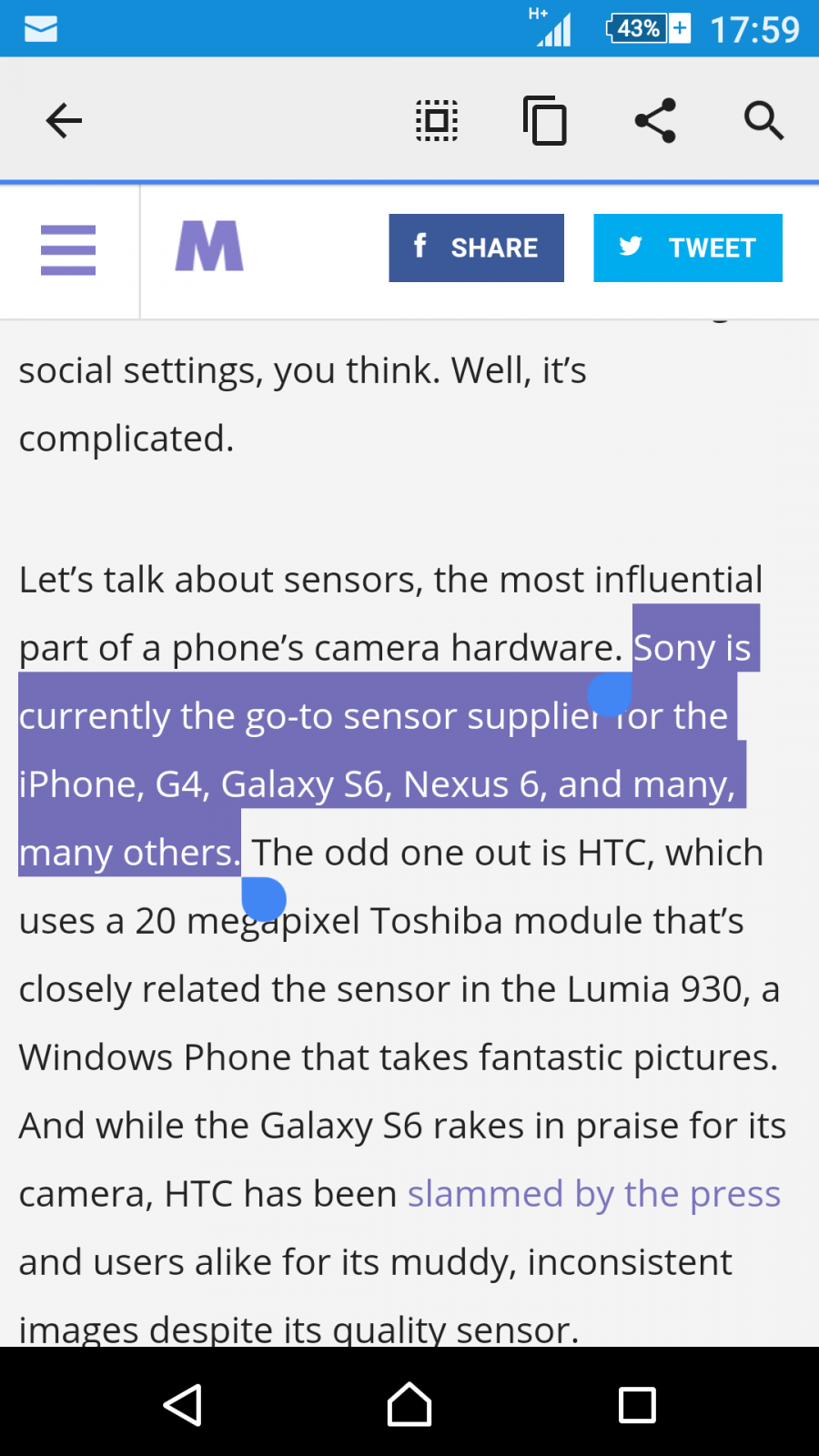Tap the selection start handle
Screen dimensions: 819x1456
pyautogui.click(x=610, y=695)
